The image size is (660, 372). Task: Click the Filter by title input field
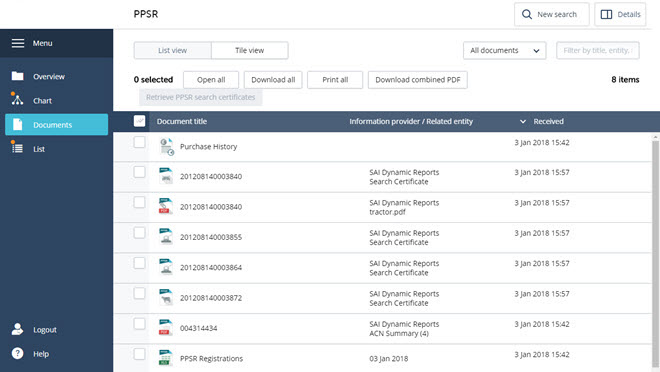coord(598,50)
